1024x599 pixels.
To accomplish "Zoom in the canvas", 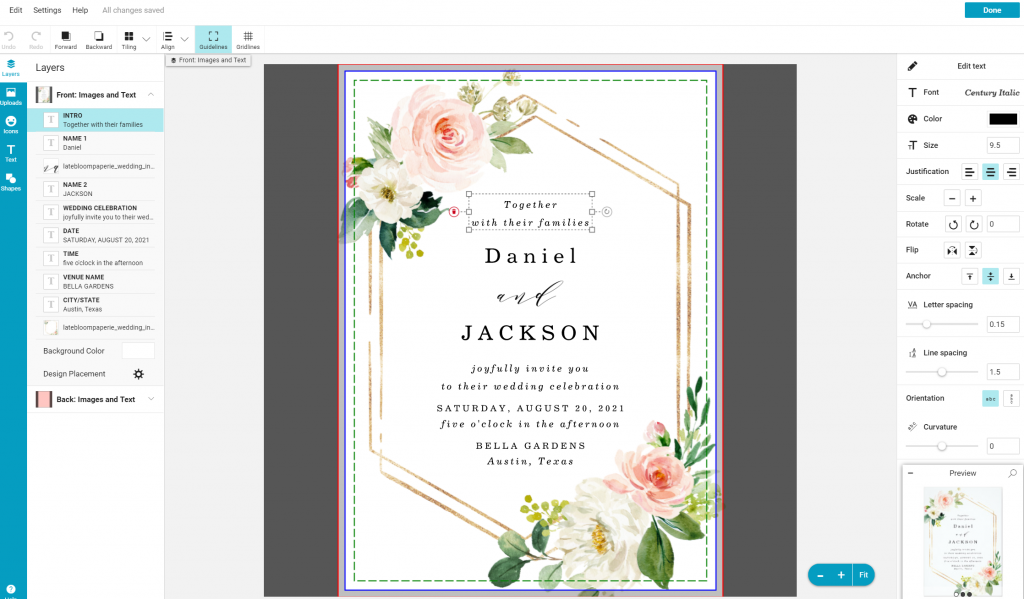I will (841, 575).
